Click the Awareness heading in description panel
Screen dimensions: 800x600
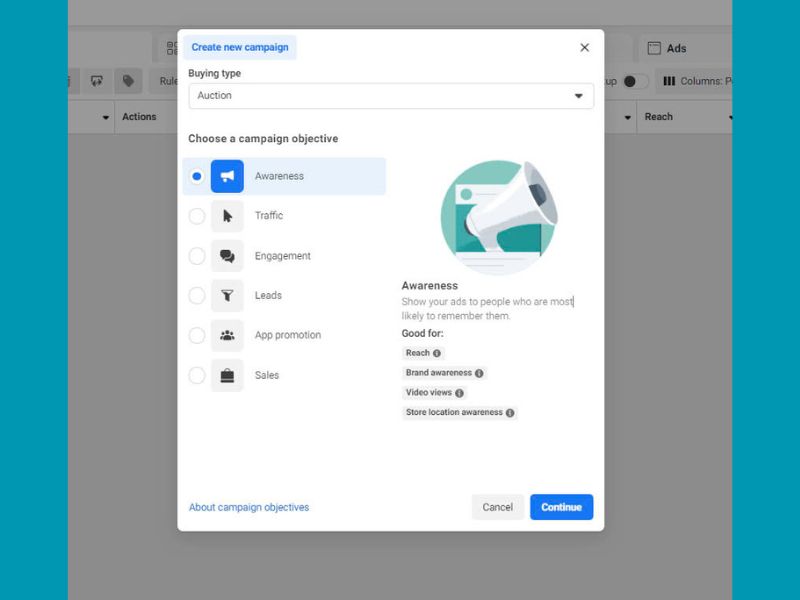click(x=430, y=286)
